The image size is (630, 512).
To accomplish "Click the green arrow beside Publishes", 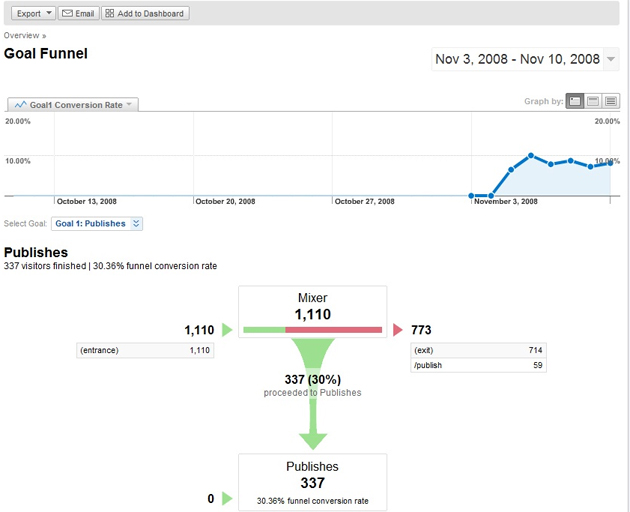I will 226,497.
